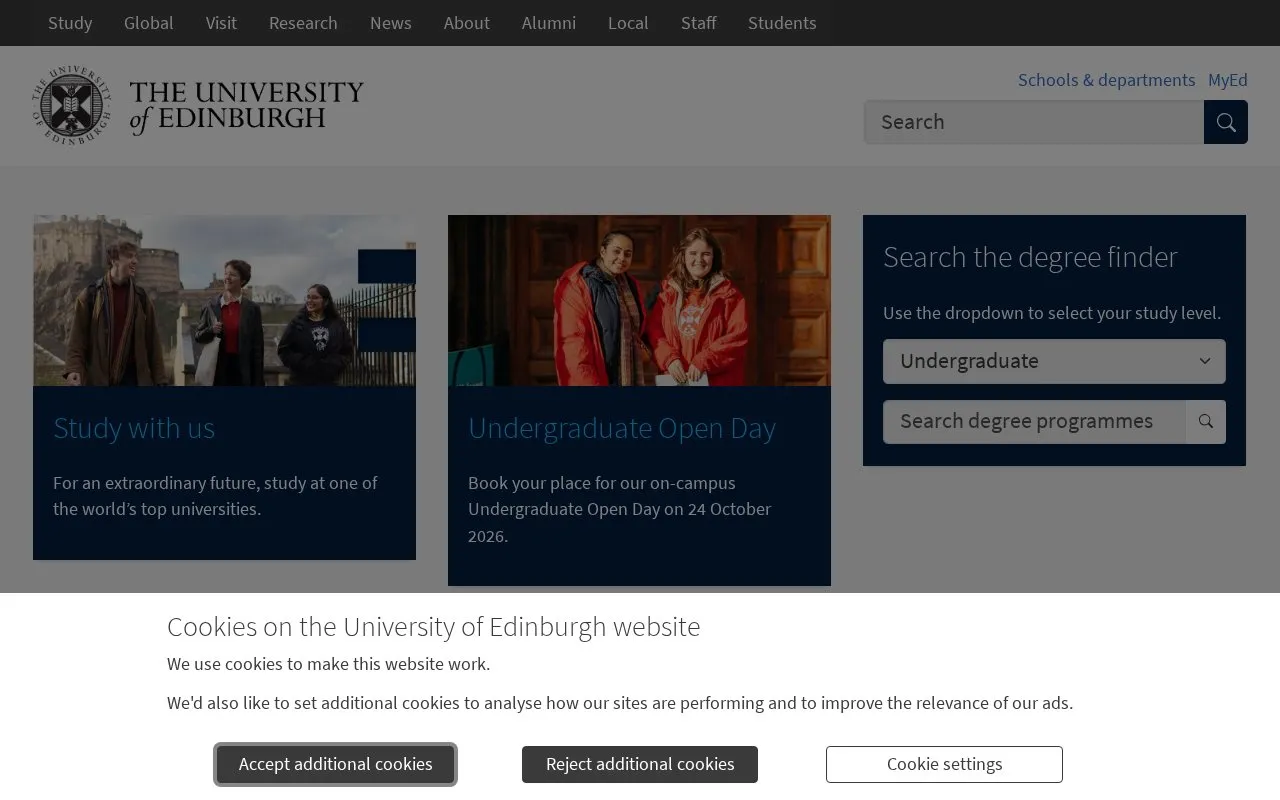The image size is (1280, 800).
Task: Open the Global menu item
Action: click(149, 23)
